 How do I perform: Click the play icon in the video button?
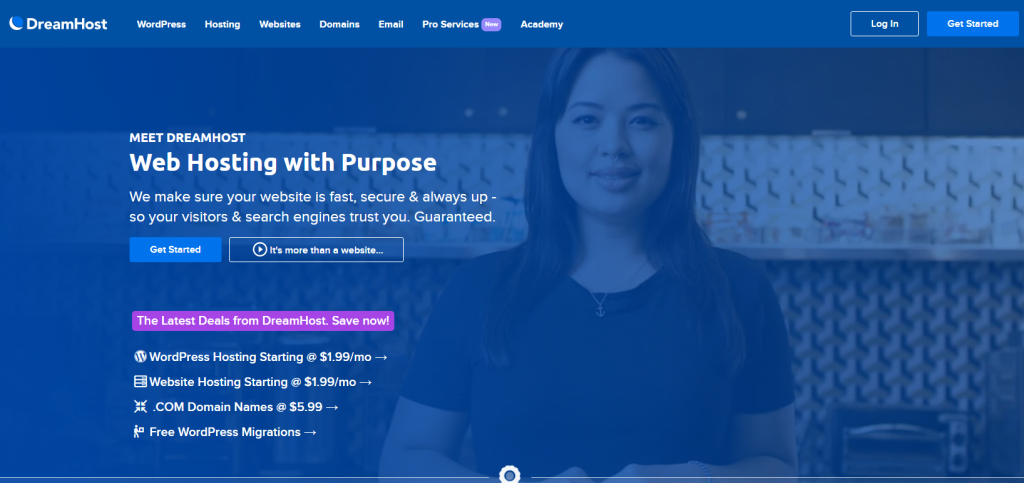click(x=260, y=249)
